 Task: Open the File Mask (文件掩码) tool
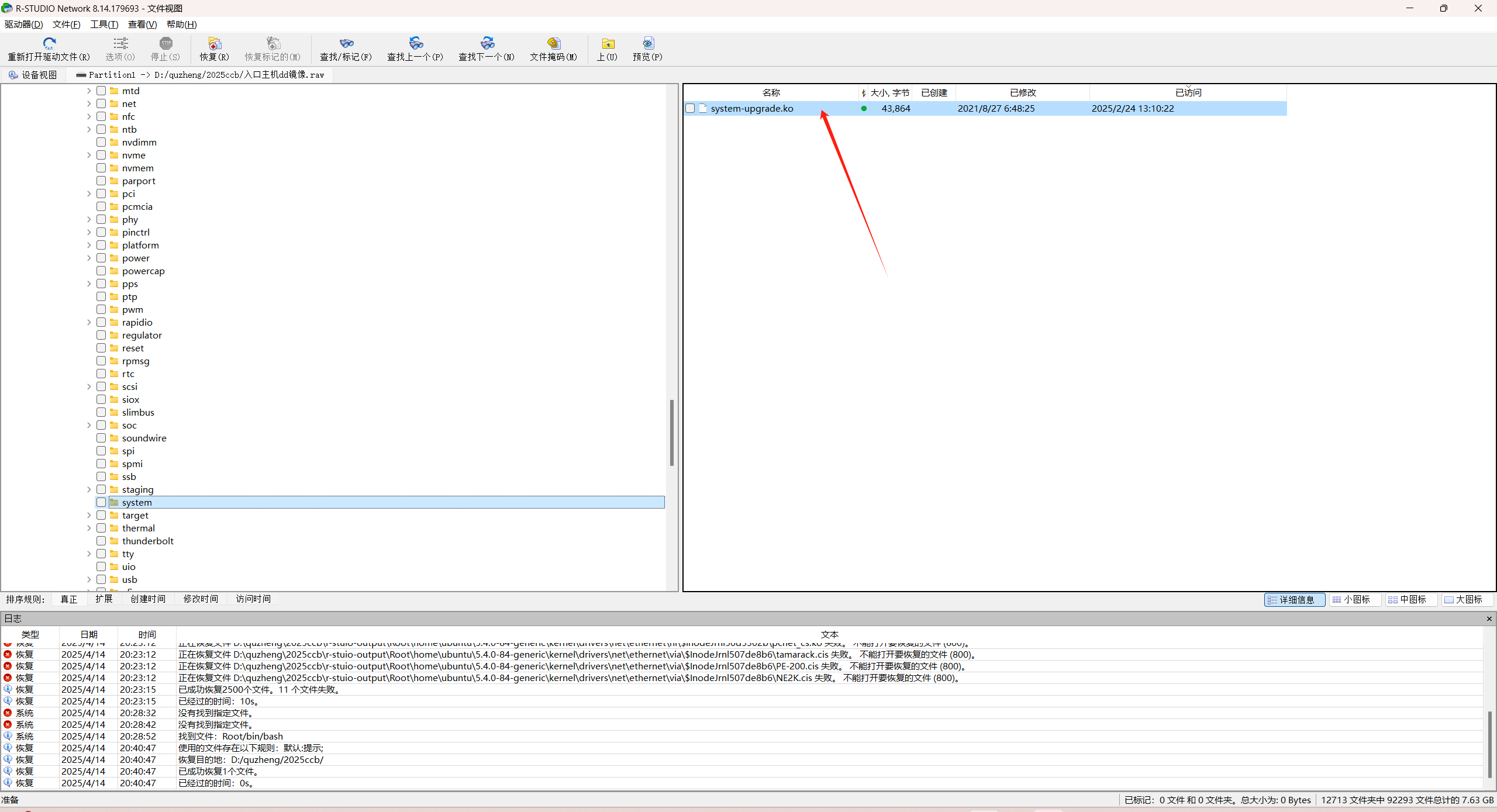click(x=553, y=43)
